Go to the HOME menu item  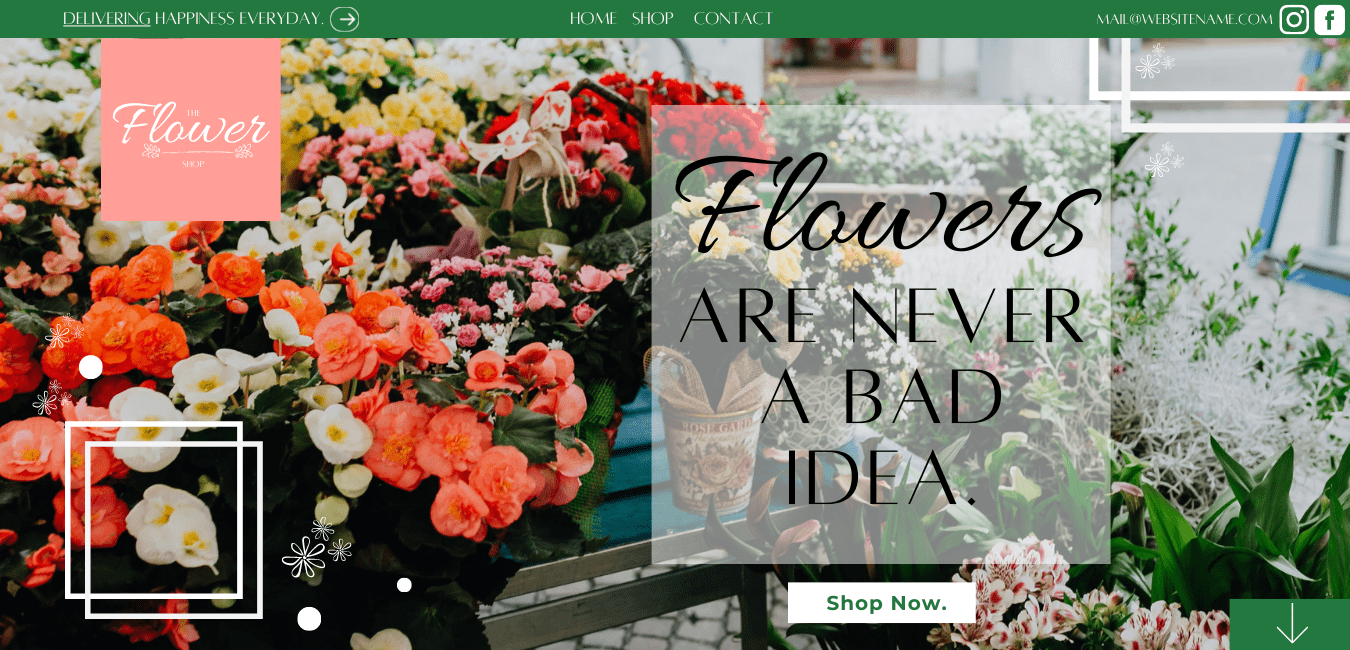pyautogui.click(x=593, y=19)
